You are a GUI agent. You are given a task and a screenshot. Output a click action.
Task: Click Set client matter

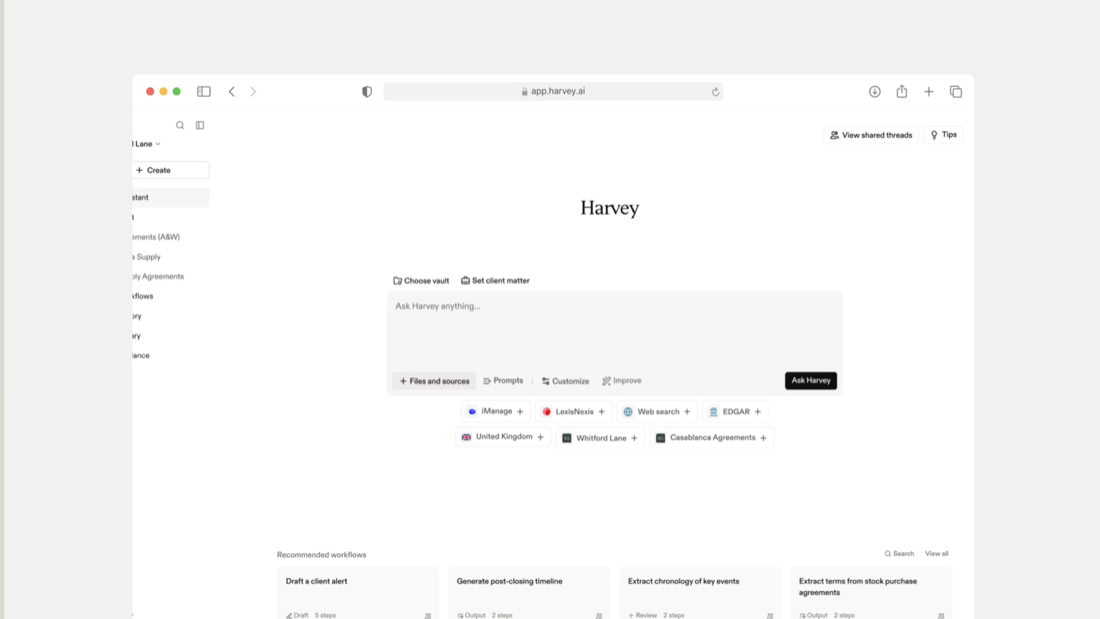click(x=495, y=281)
